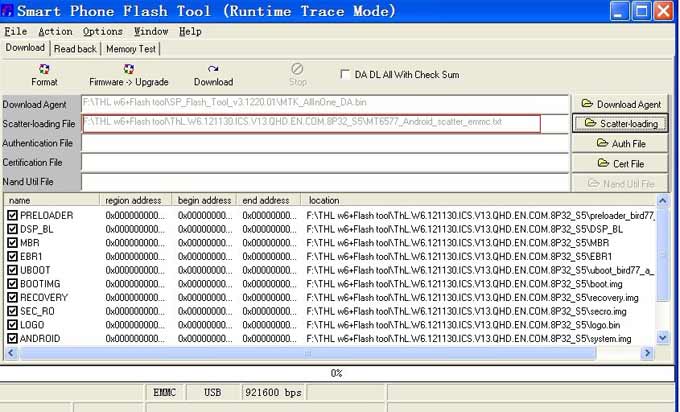Click the system.img location cell
The height and width of the screenshot is (412, 680).
469,339
